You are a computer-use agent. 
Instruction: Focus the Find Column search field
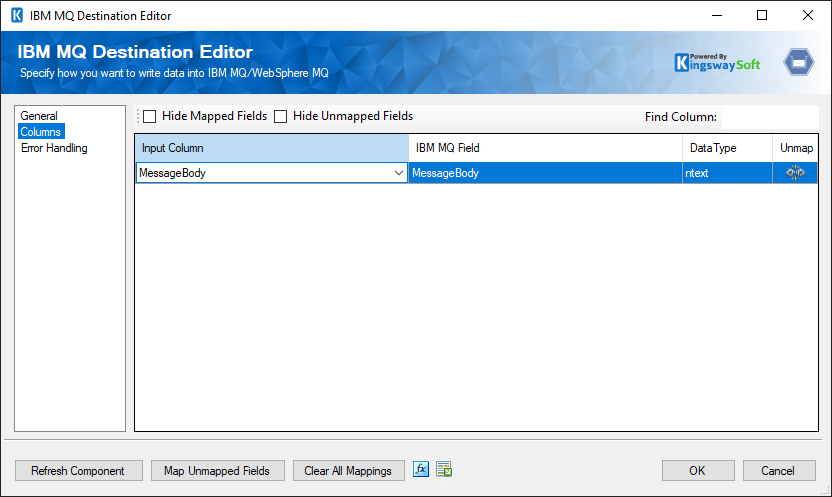(x=769, y=117)
